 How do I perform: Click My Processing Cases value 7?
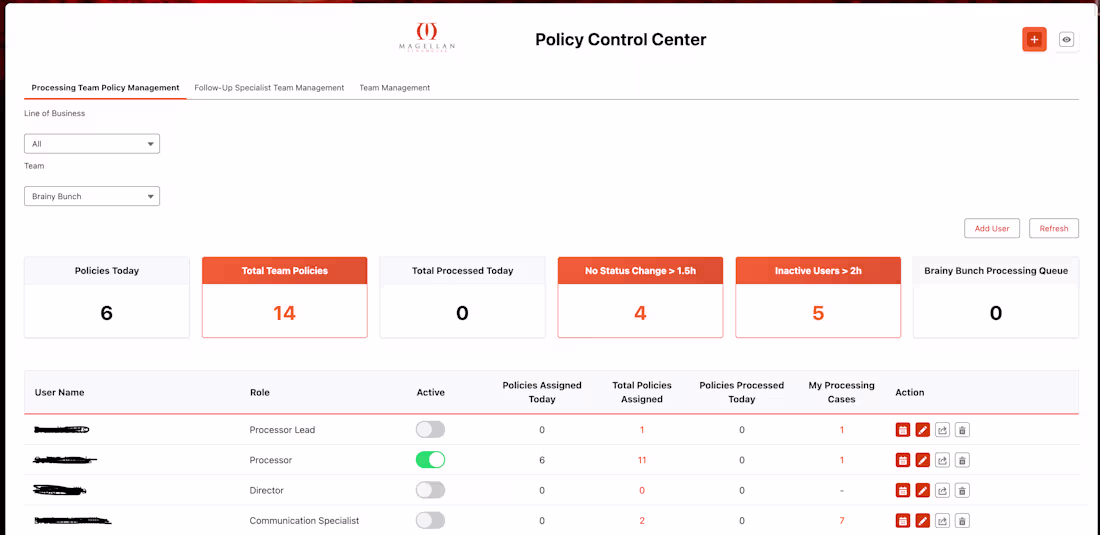(842, 521)
